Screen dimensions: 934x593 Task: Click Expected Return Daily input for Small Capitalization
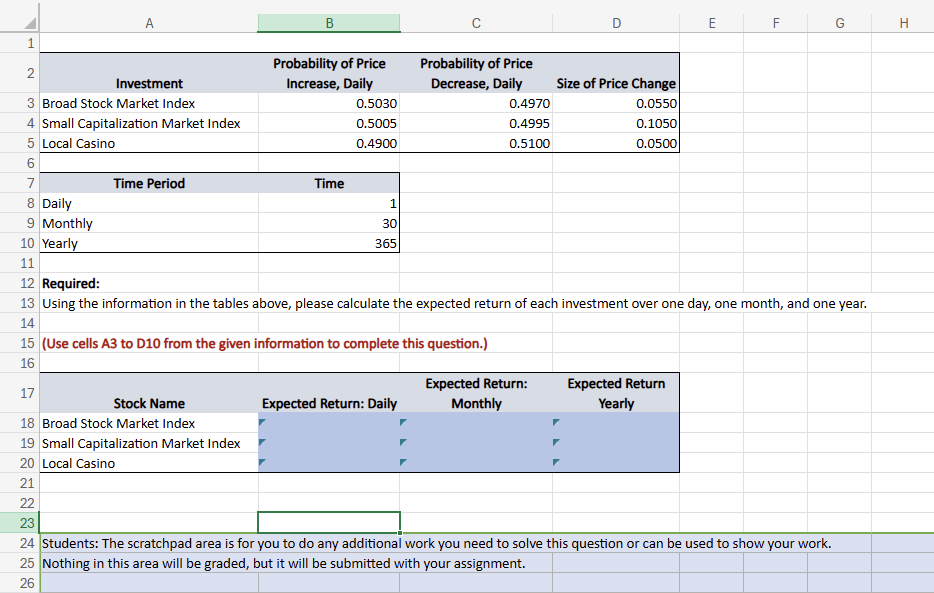pyautogui.click(x=329, y=443)
